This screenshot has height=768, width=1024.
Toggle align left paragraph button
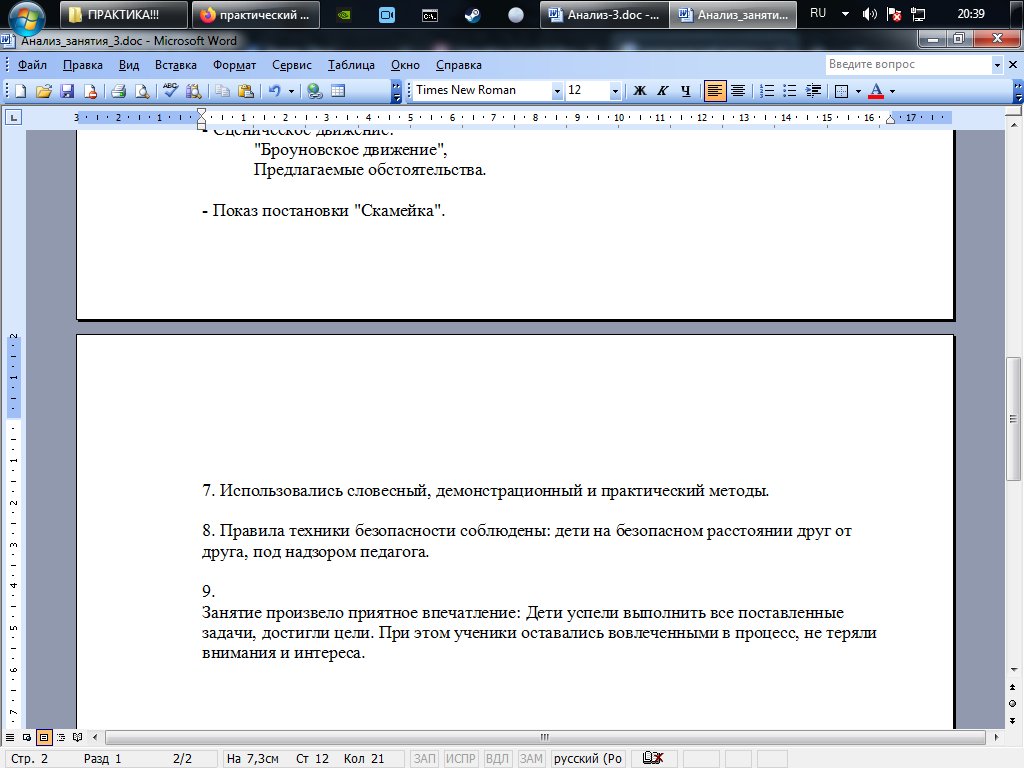(x=714, y=91)
